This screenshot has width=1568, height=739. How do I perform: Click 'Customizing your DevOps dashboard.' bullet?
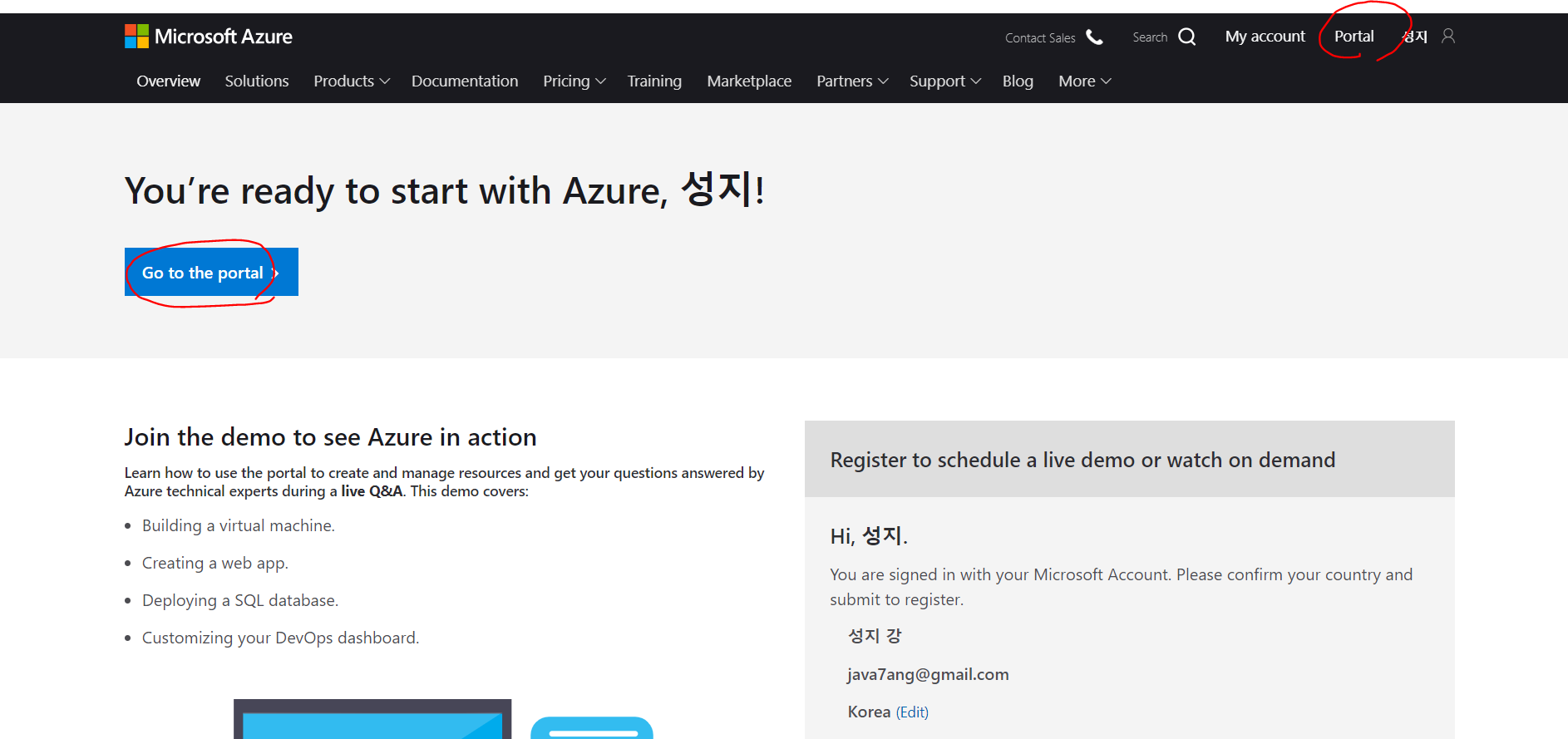pyautogui.click(x=280, y=638)
